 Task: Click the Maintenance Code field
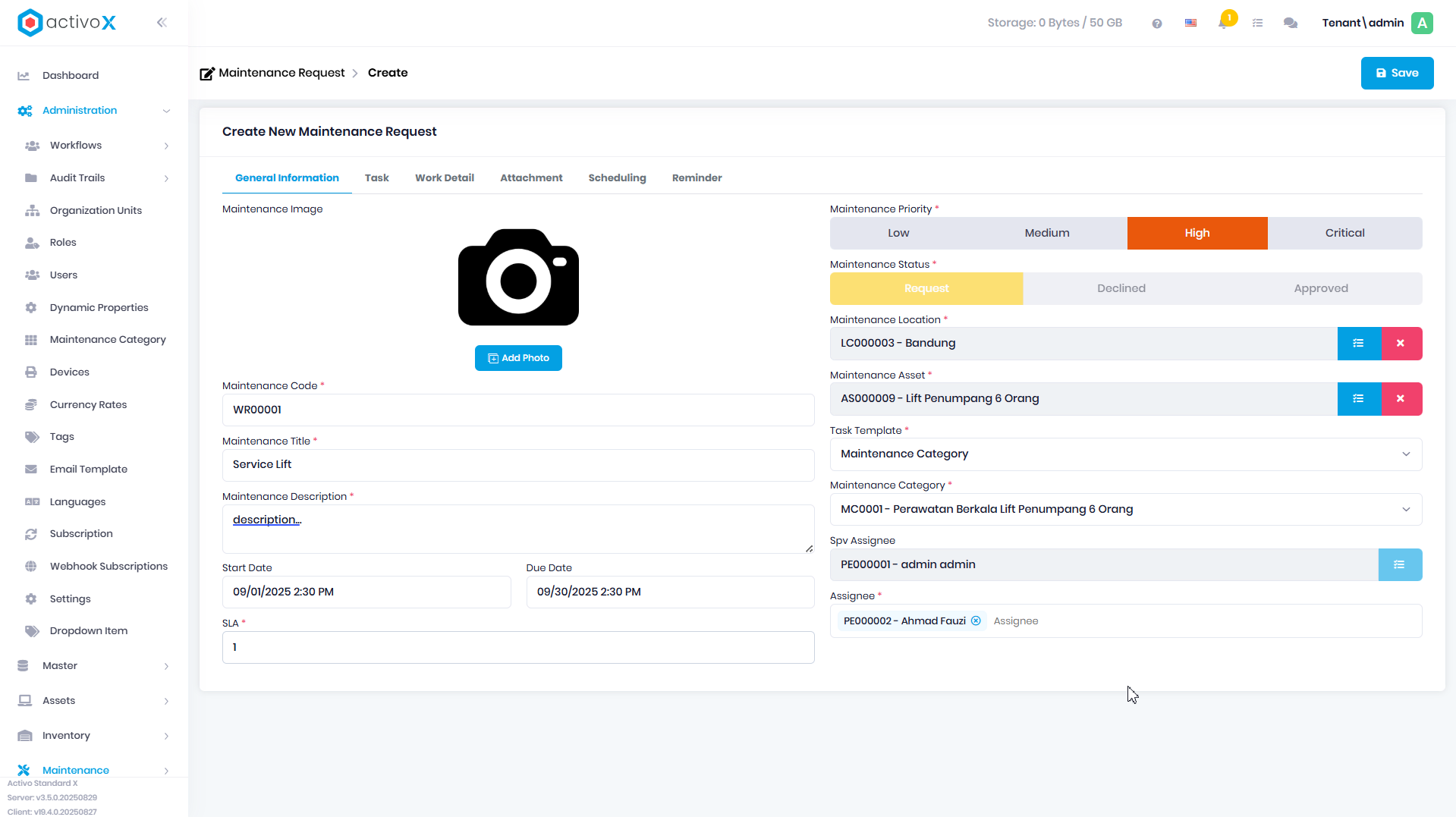tap(518, 410)
